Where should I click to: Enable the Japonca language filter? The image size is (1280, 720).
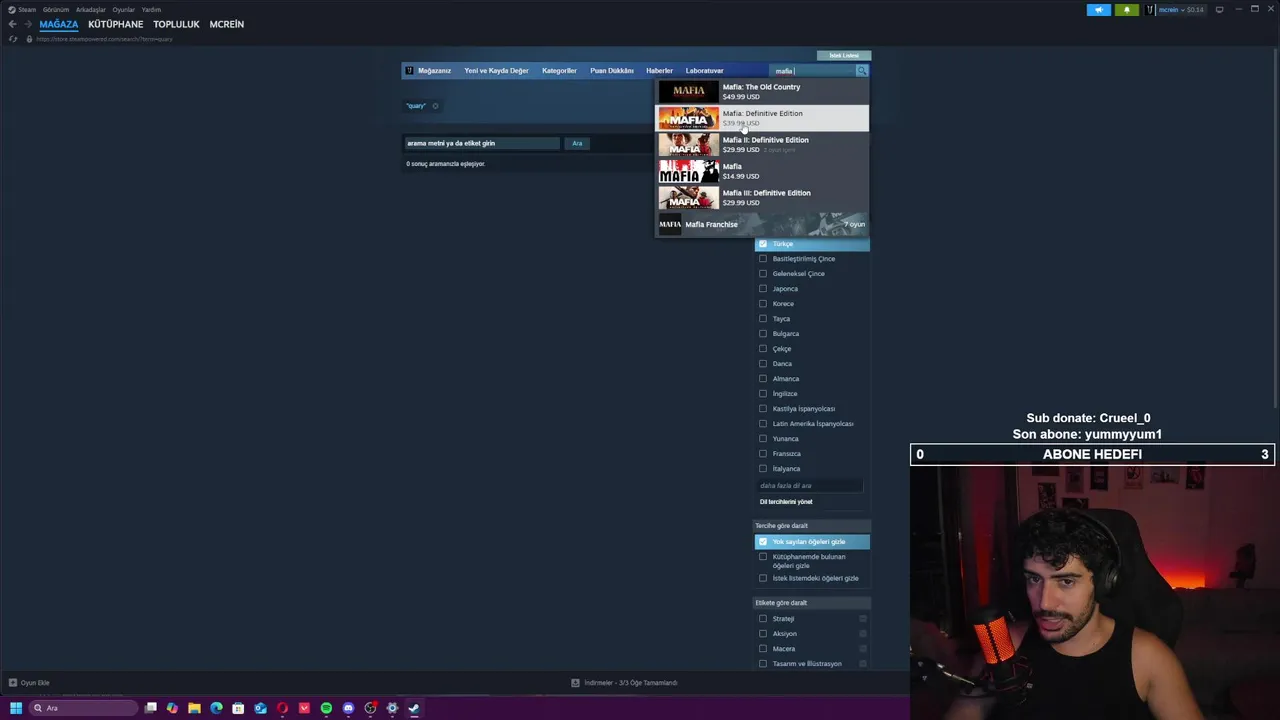coord(763,289)
